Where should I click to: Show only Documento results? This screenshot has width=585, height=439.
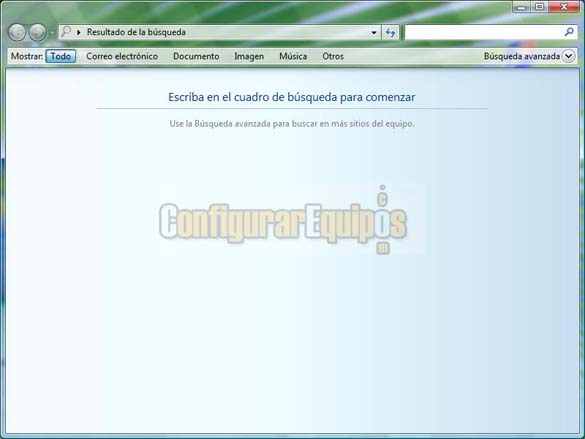[196, 56]
